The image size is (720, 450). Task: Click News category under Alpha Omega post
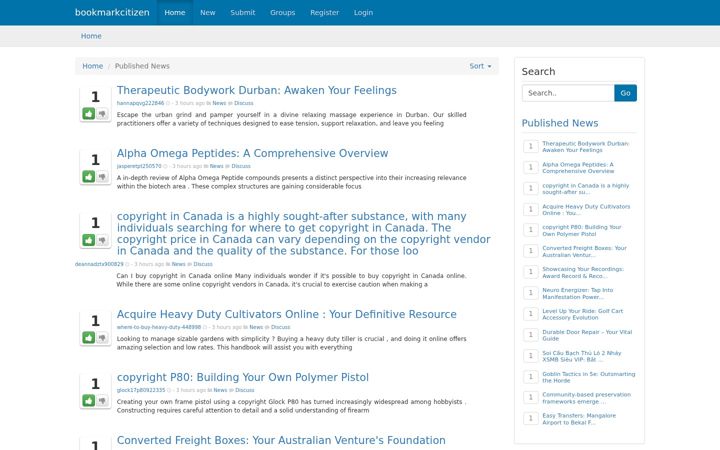pyautogui.click(x=216, y=166)
